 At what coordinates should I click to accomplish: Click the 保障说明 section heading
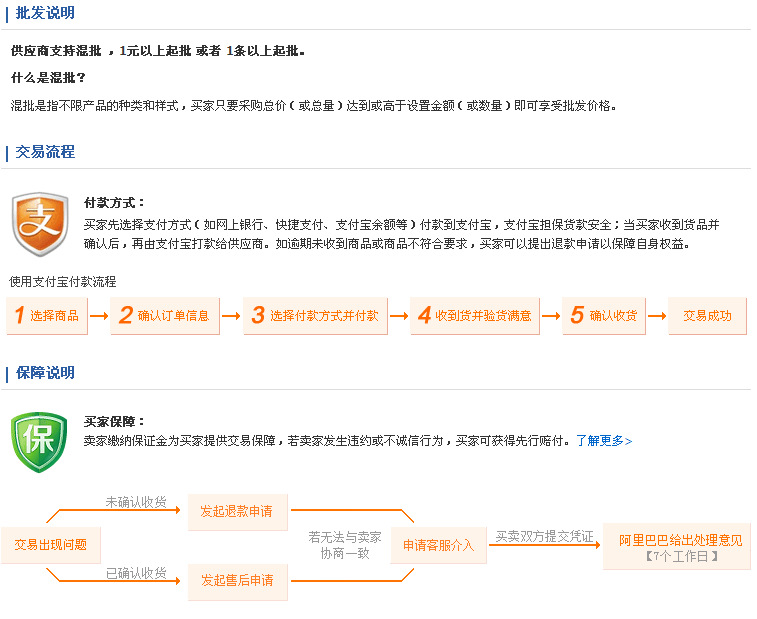[45, 372]
